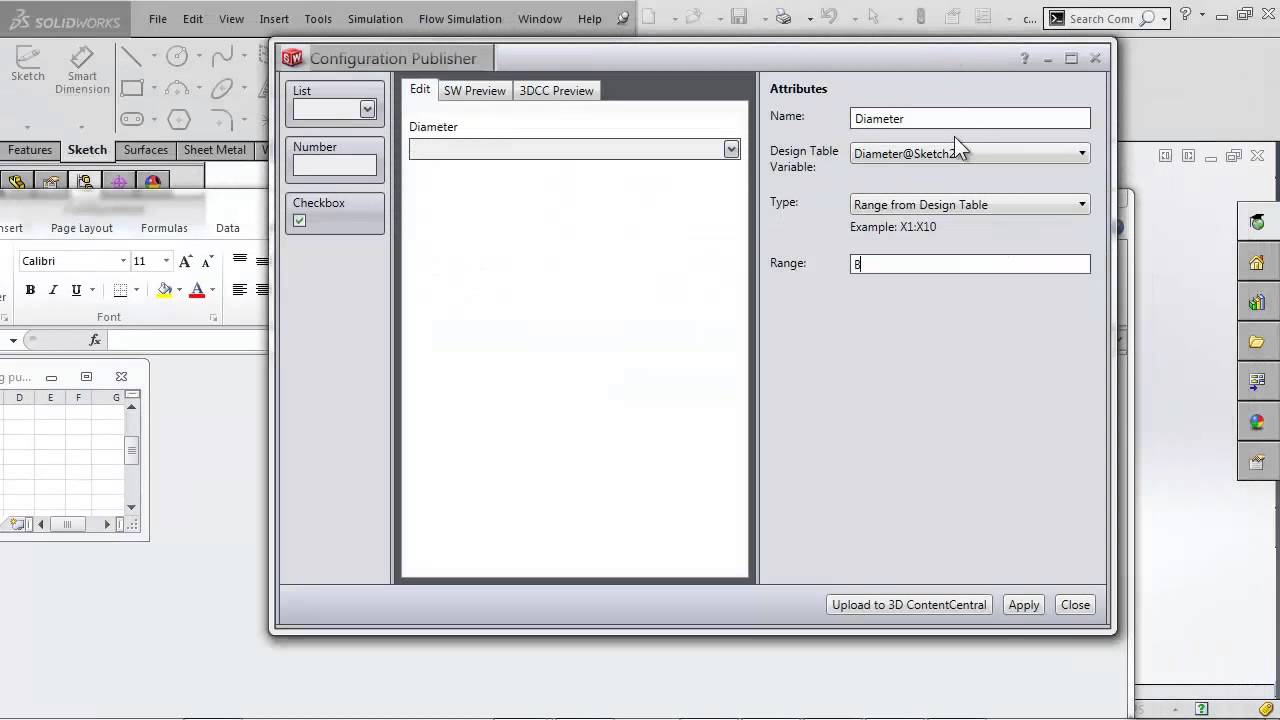1280x720 pixels.
Task: Select the Sketch tool in the SolidWorks toolbar
Action: click(x=28, y=64)
